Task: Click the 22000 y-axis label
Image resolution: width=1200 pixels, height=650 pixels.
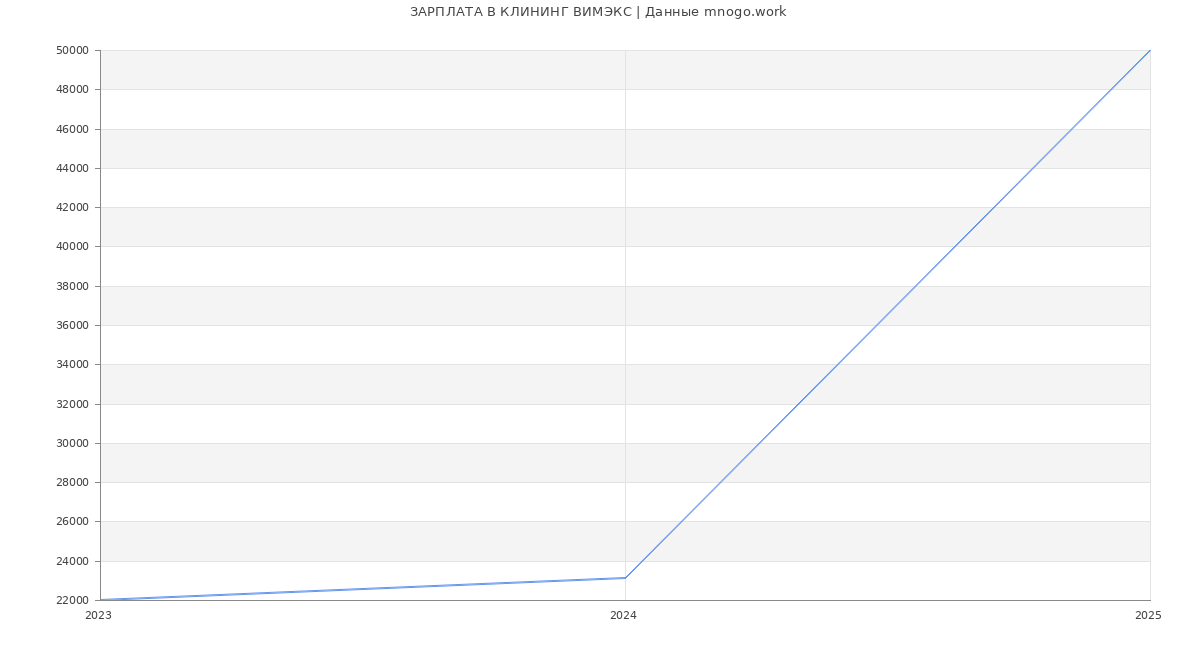Action: click(x=72, y=600)
